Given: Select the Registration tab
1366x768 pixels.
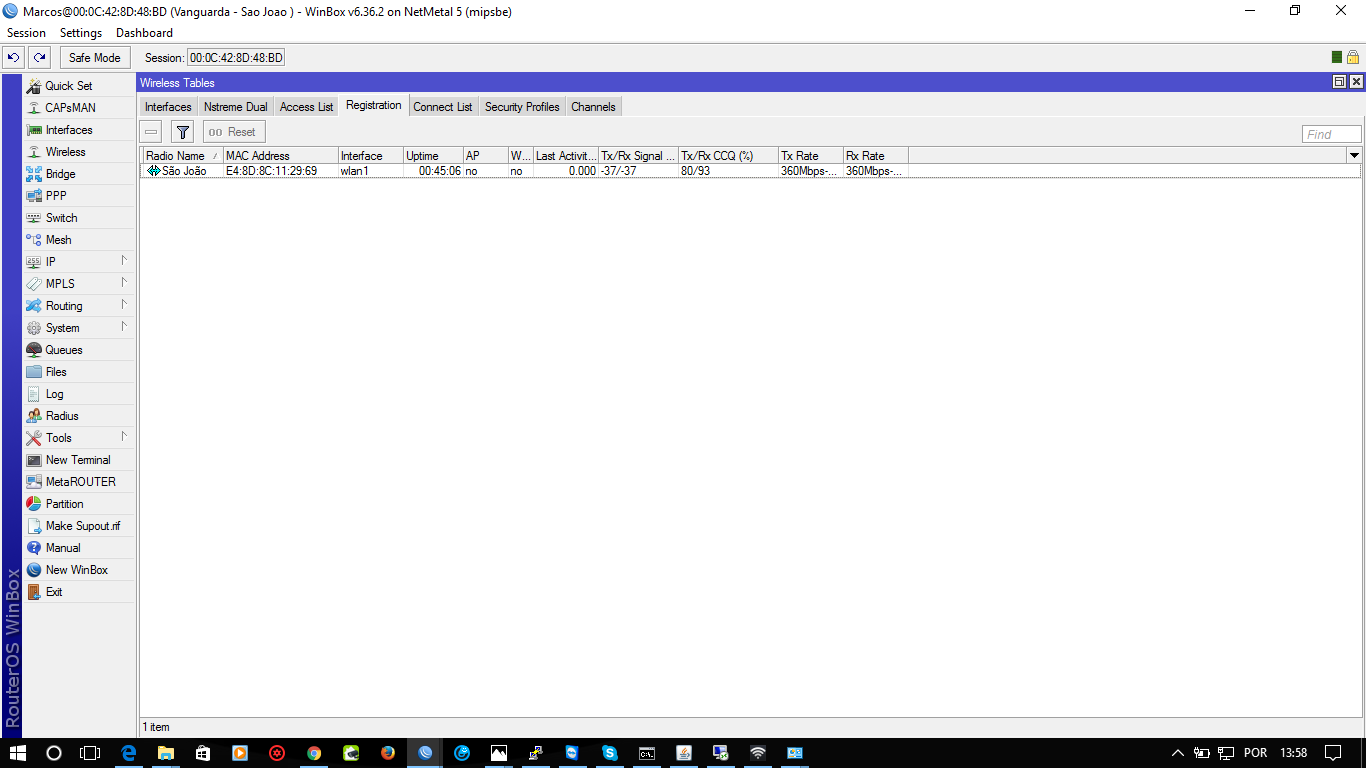Looking at the screenshot, I should 374,106.
